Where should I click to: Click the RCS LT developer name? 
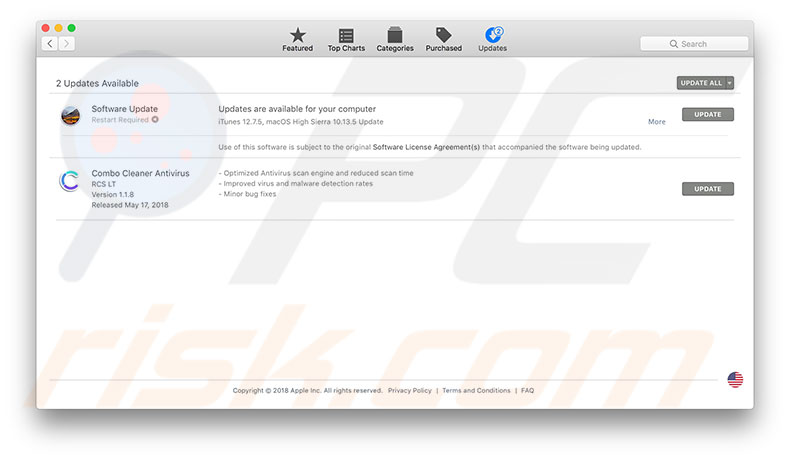[x=103, y=184]
